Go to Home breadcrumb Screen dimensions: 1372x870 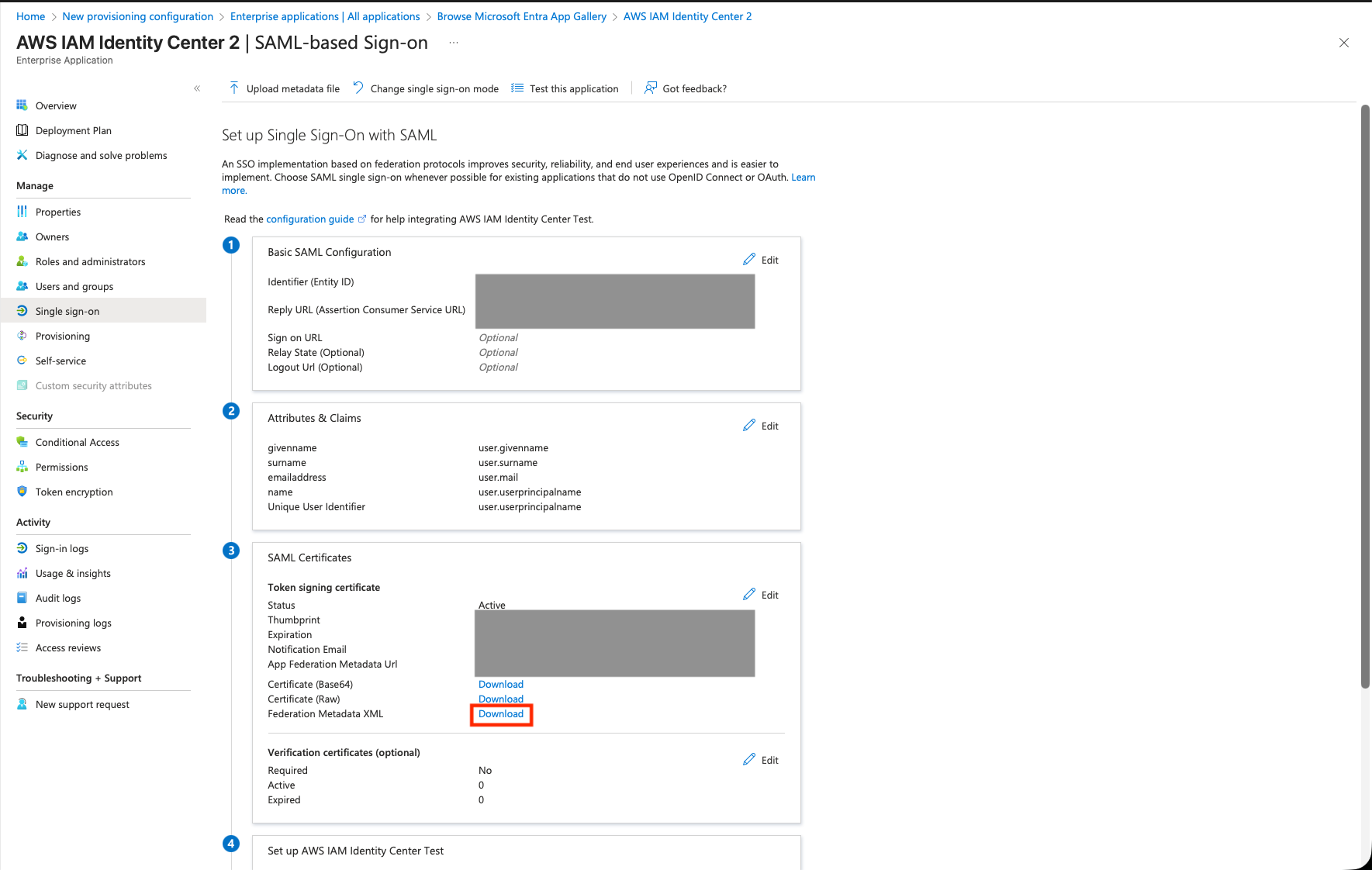pyautogui.click(x=30, y=16)
